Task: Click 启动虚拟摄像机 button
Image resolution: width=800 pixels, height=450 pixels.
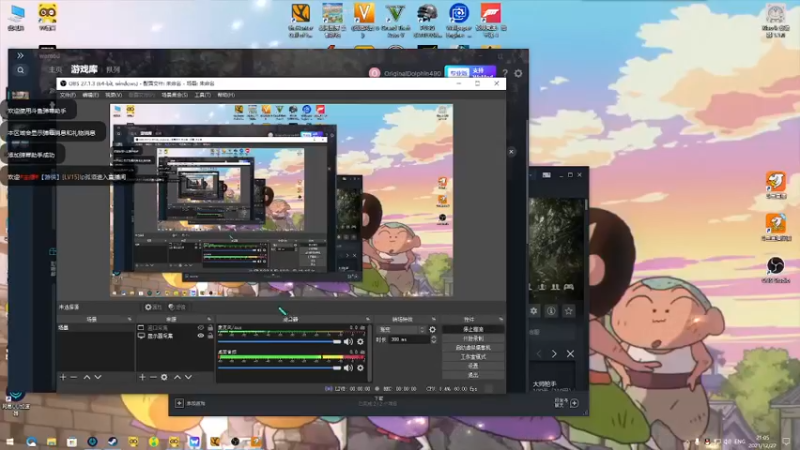Action: 473,347
